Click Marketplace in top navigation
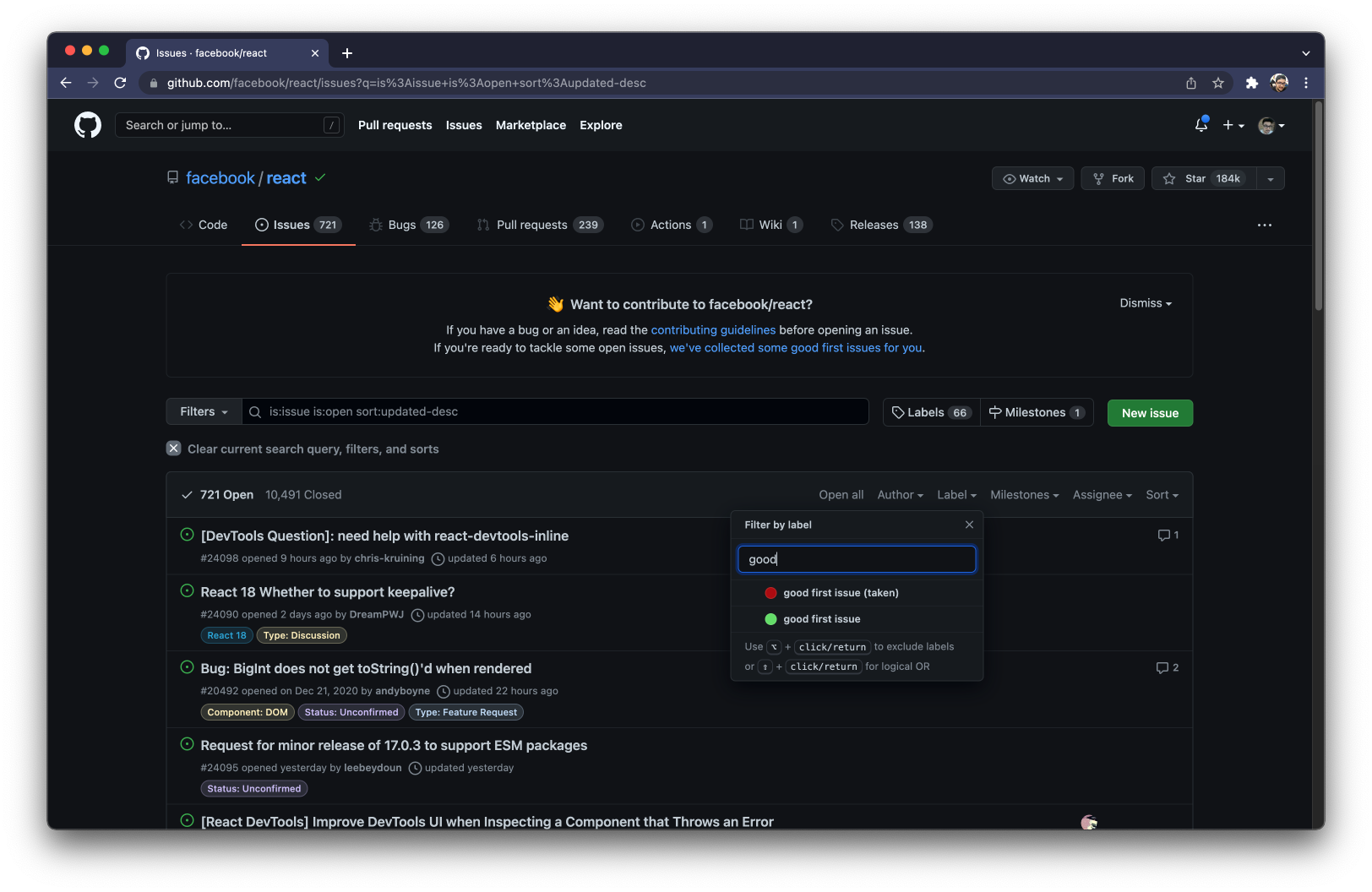Image resolution: width=1372 pixels, height=892 pixels. pos(531,125)
